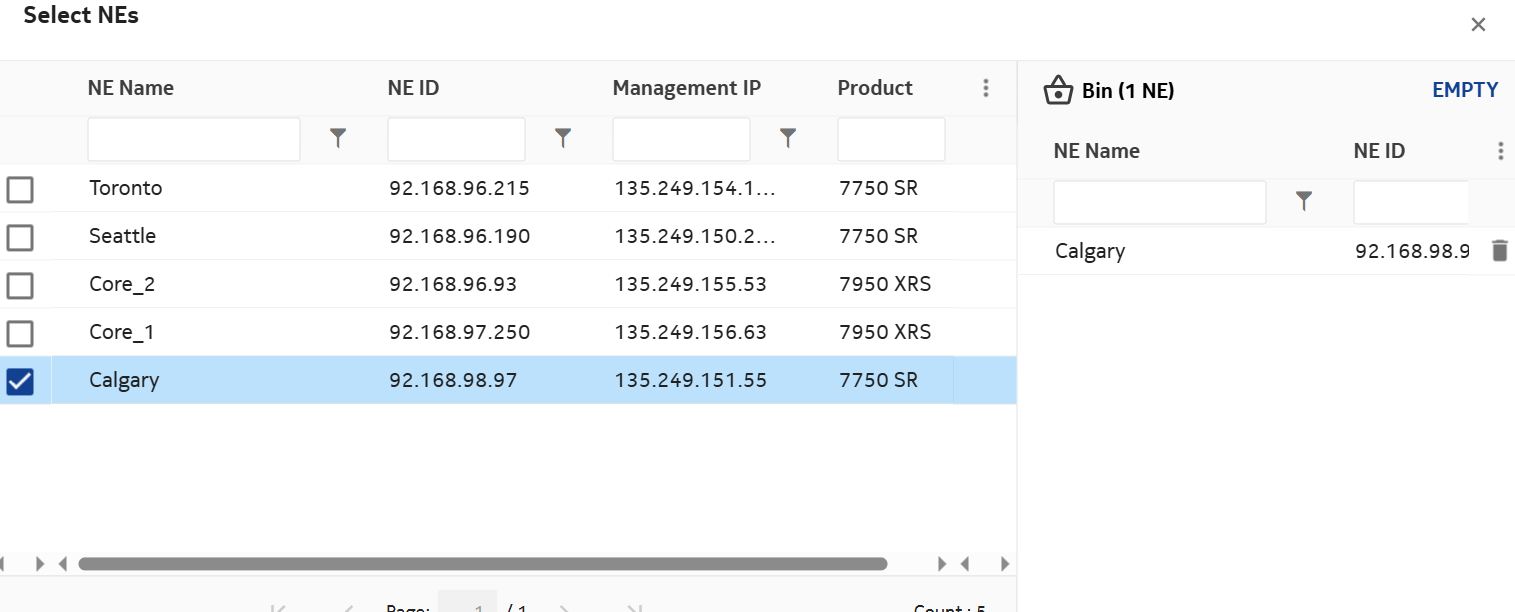Sort by the NE Name column header
1515x612 pixels.
[x=131, y=88]
